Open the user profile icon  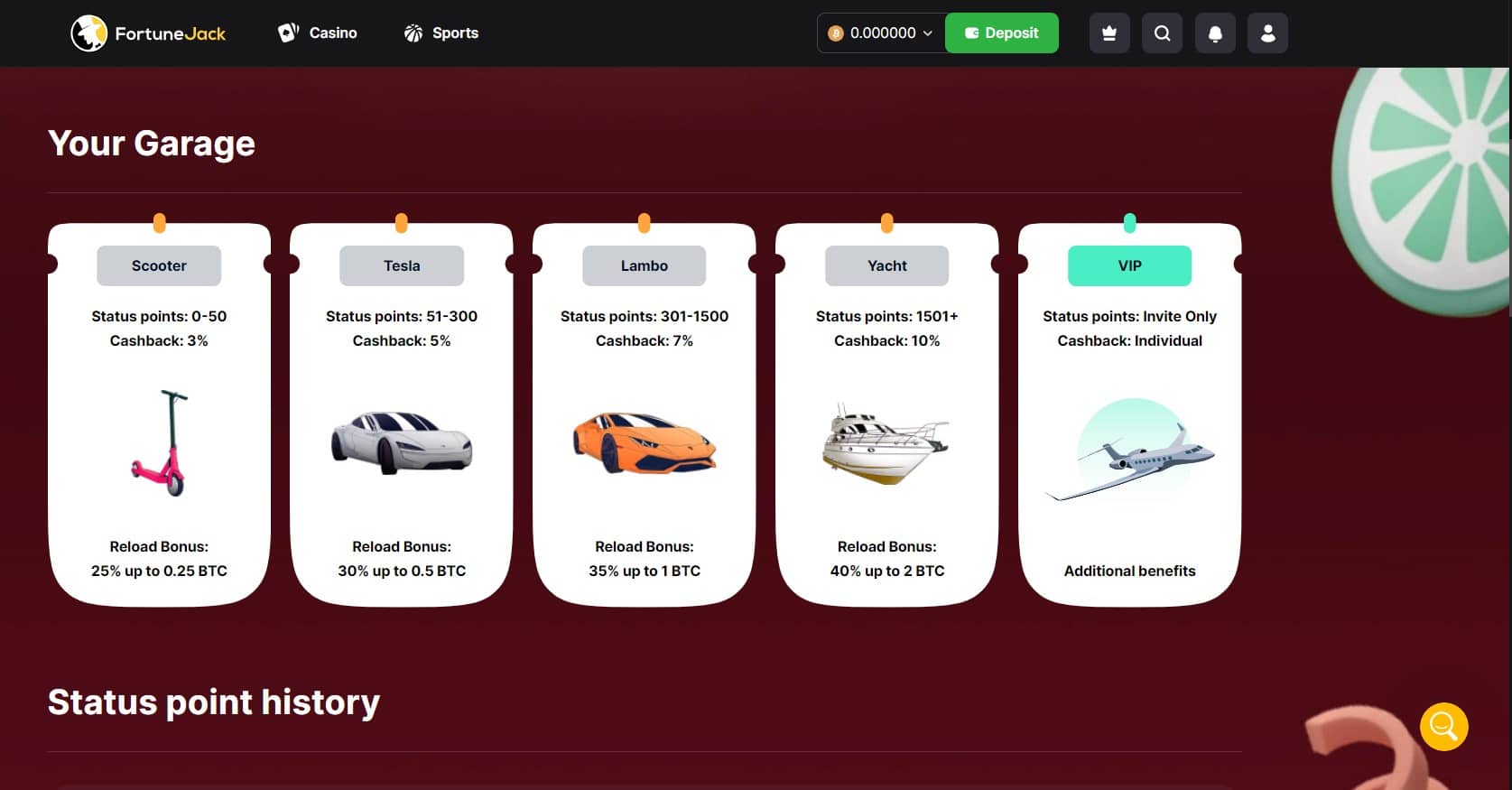click(x=1267, y=33)
